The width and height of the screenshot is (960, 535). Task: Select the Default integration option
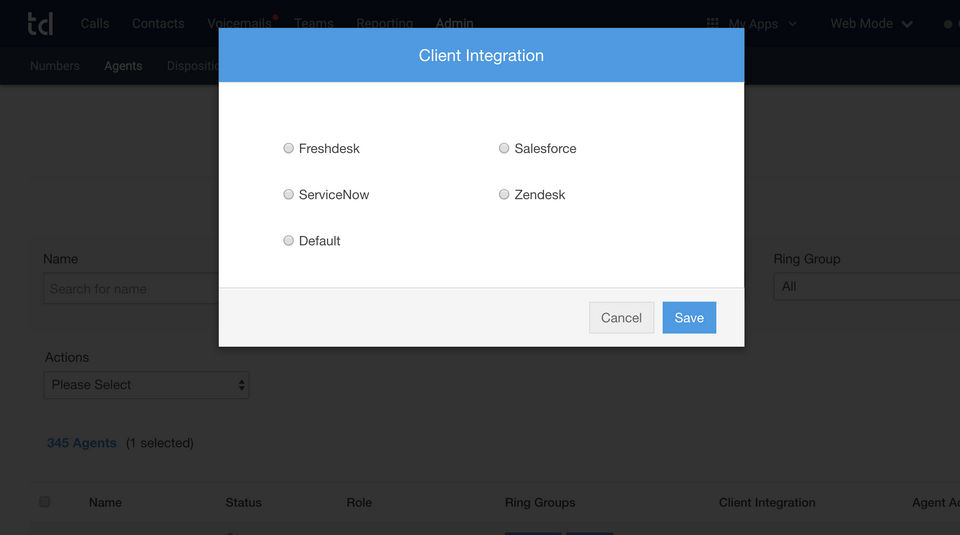click(x=289, y=240)
